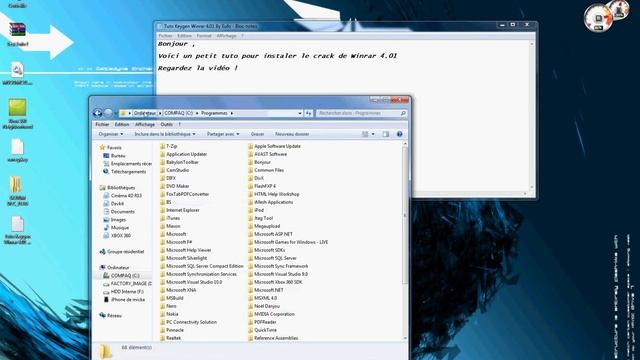Open the Inclure dans la bibliothèque dropdown

coord(165,134)
